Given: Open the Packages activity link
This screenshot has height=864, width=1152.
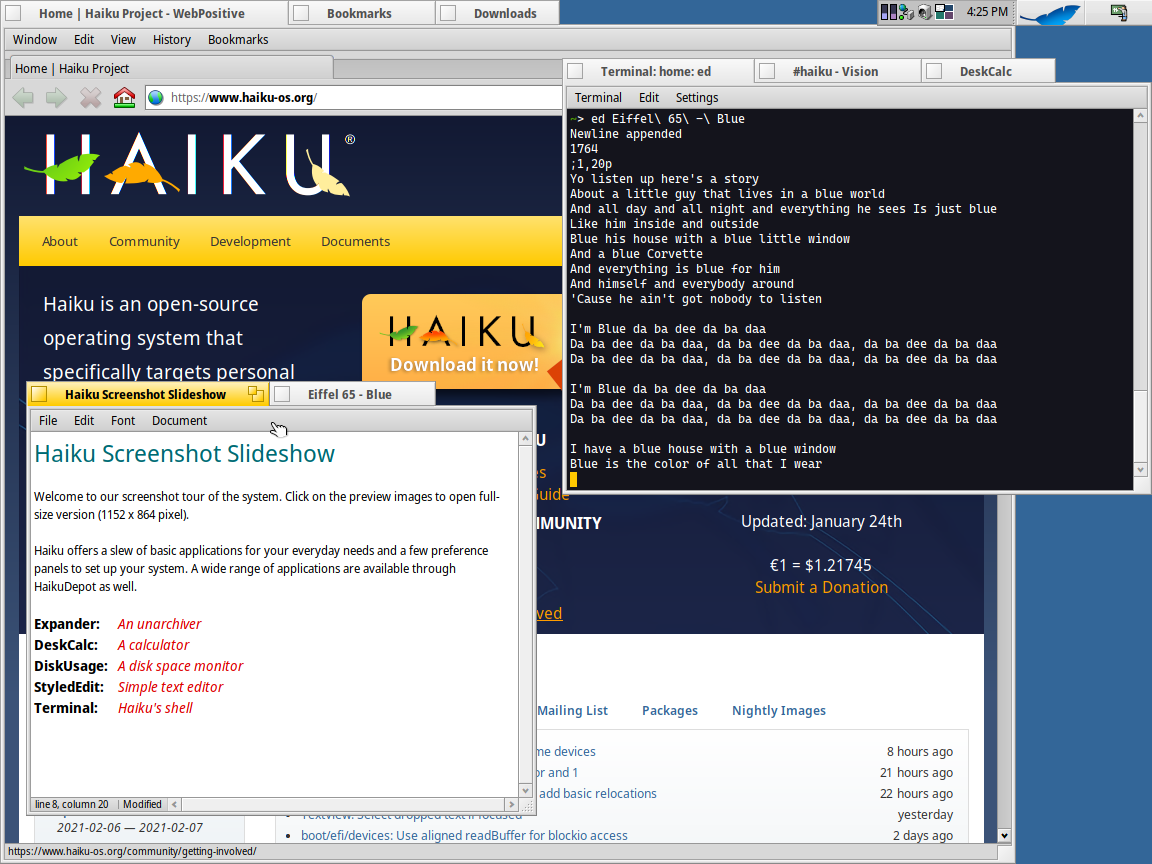Looking at the screenshot, I should [x=670, y=710].
